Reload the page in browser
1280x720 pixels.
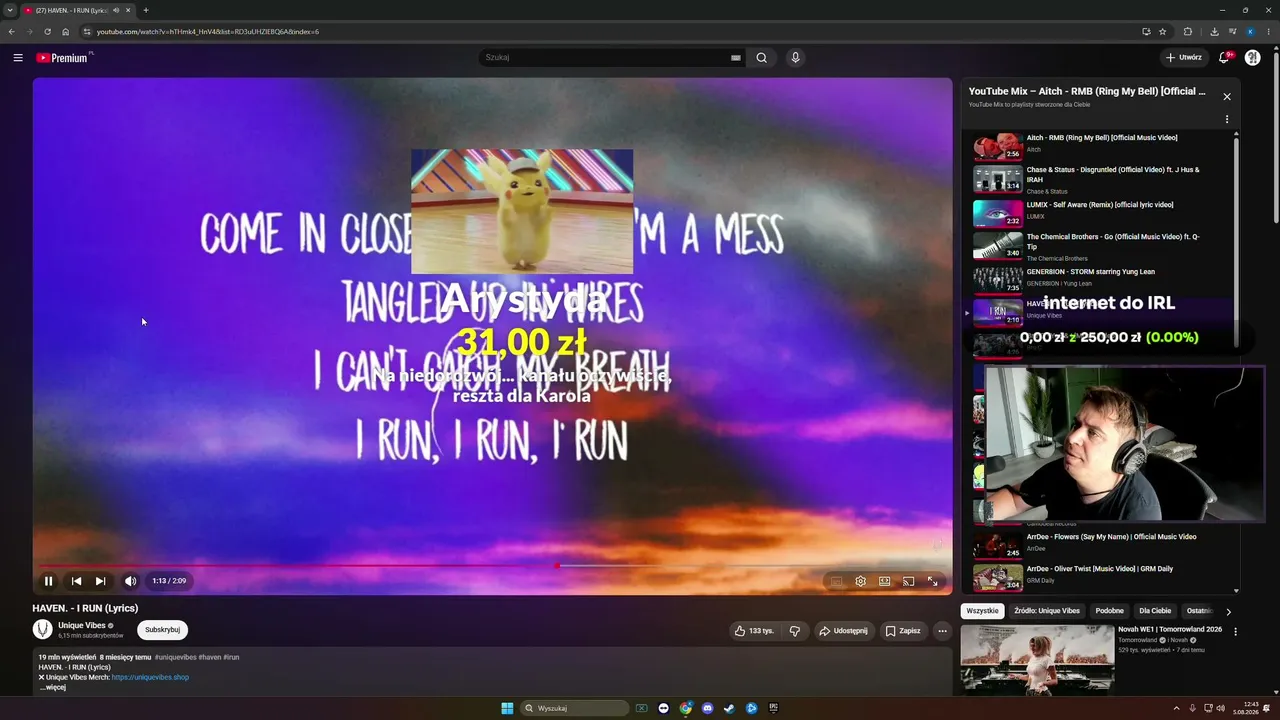(x=47, y=32)
